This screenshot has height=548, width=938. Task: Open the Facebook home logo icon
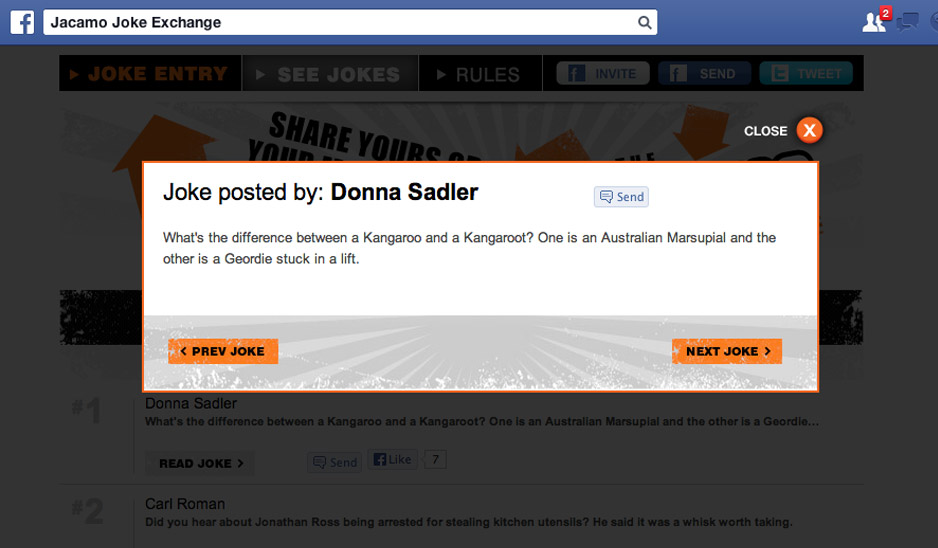pos(22,23)
